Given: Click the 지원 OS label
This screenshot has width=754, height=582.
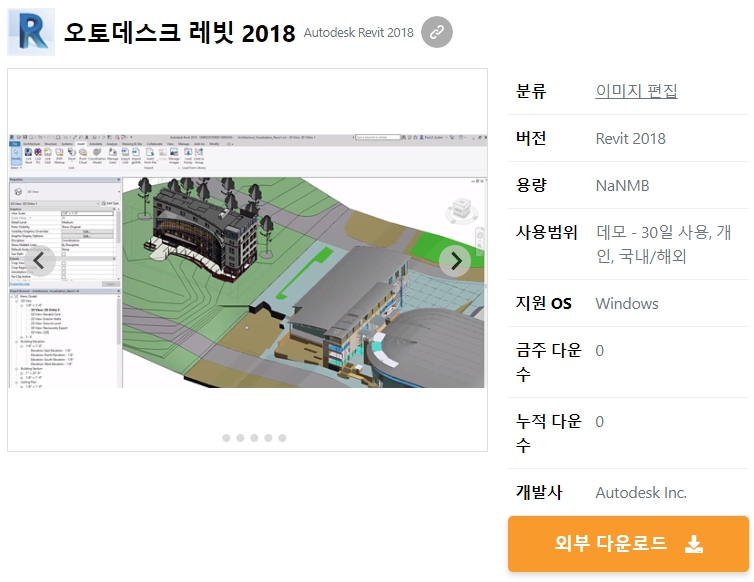Looking at the screenshot, I should click(x=543, y=304).
